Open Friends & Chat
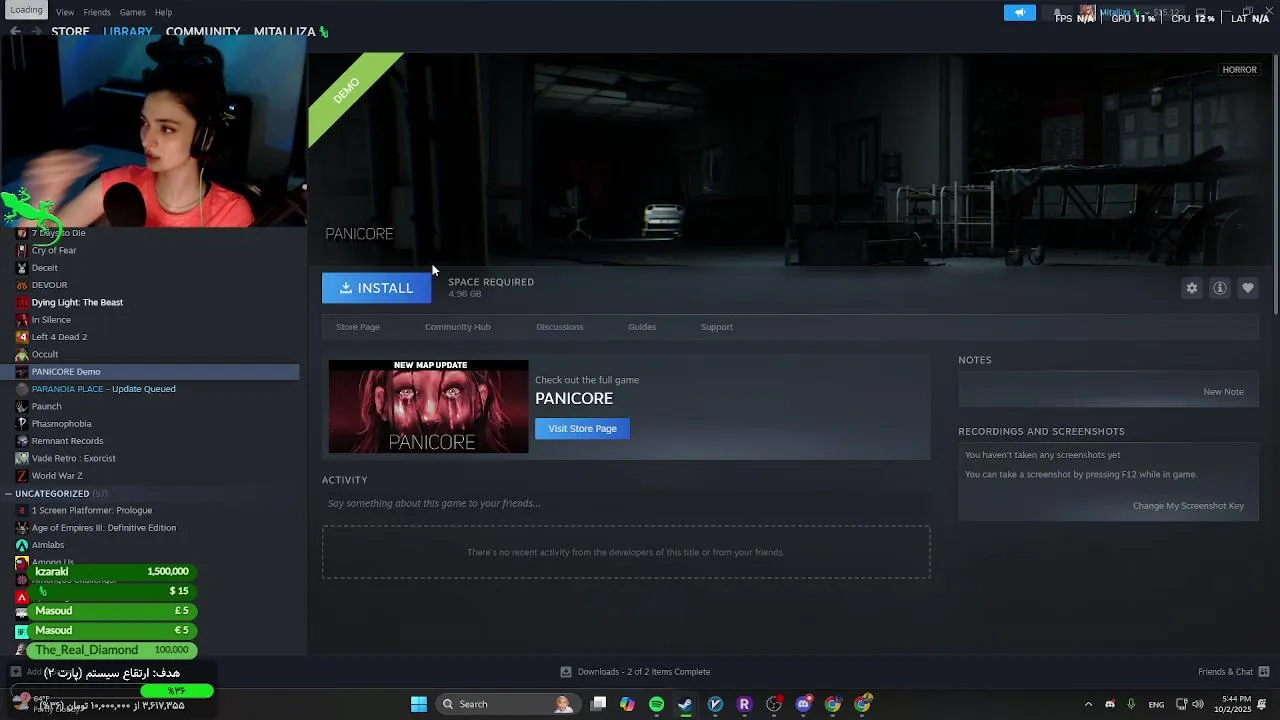 tap(1233, 672)
